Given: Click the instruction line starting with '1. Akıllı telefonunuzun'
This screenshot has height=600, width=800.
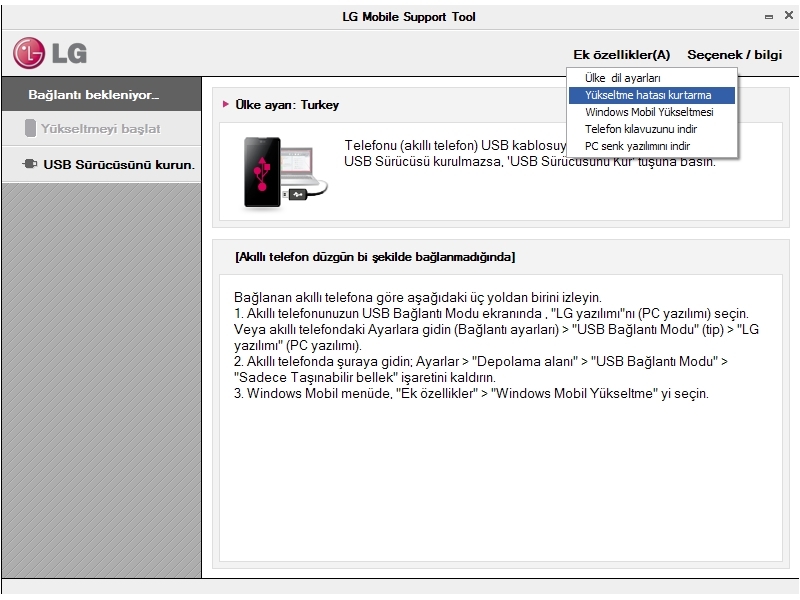Looking at the screenshot, I should click(491, 313).
